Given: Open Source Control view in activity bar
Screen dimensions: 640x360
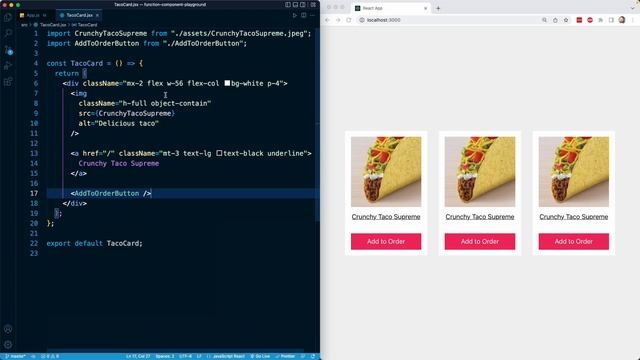Looking at the screenshot, I should [x=8, y=50].
